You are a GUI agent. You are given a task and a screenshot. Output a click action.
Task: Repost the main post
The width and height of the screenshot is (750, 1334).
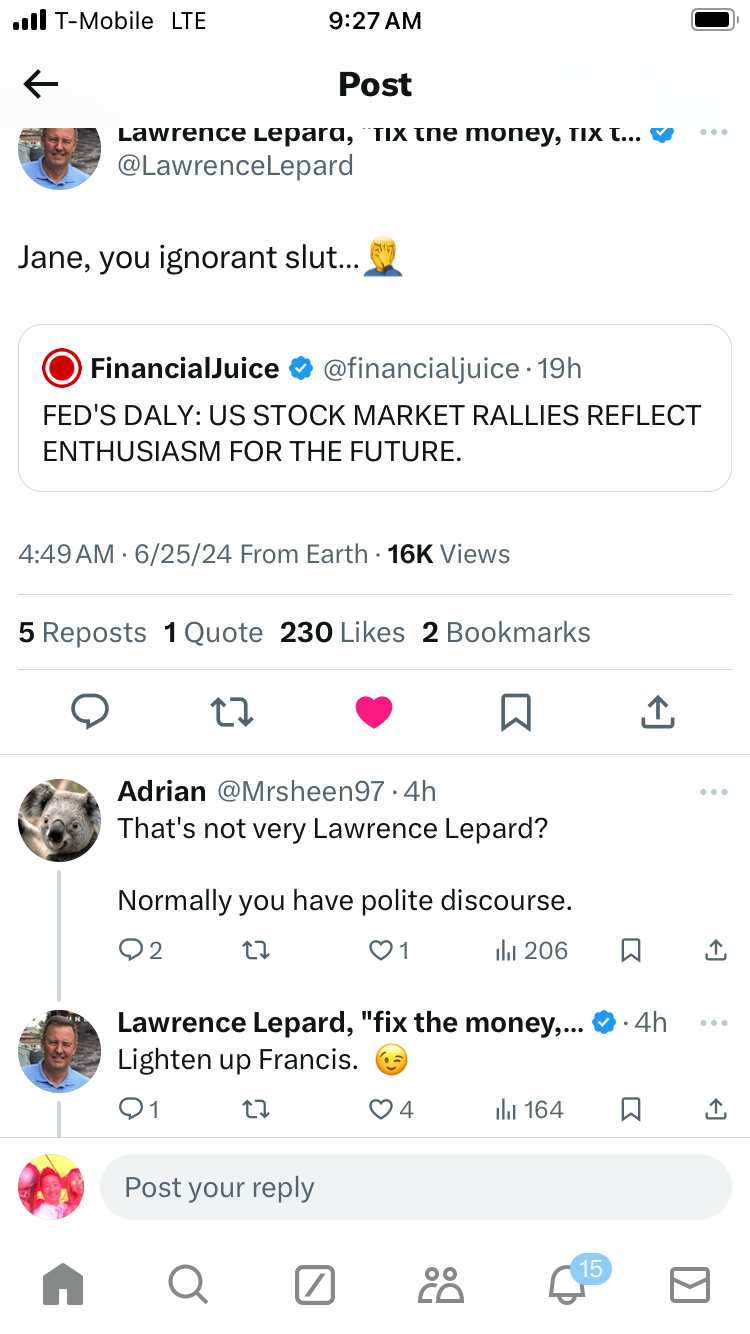pyautogui.click(x=232, y=712)
